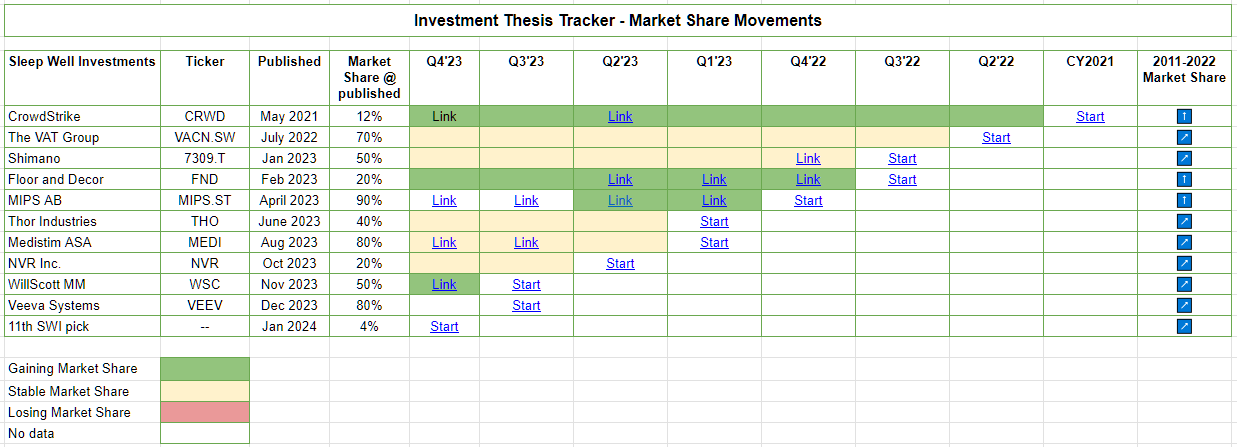
Task: Open MIPS AB Q4'22 Start link
Action: [808, 200]
